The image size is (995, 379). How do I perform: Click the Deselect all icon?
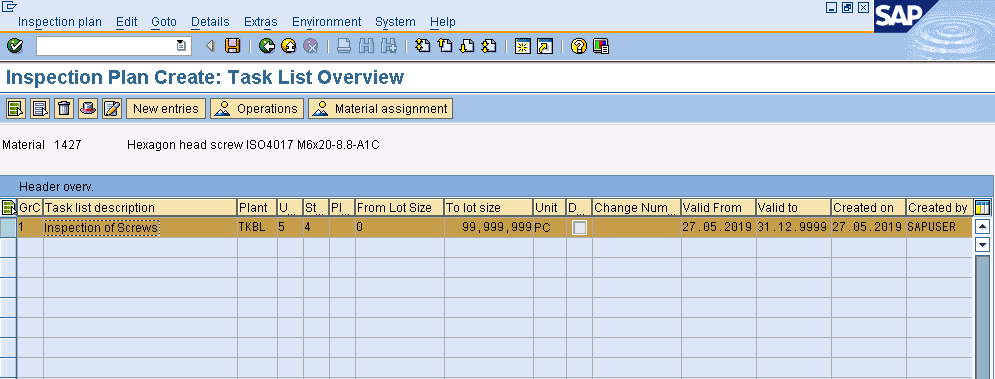pos(40,109)
